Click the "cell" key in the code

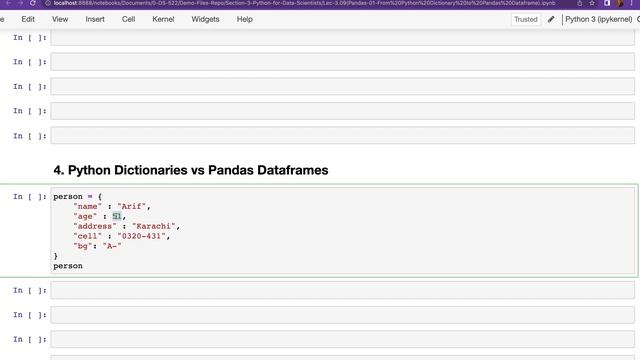click(87, 236)
